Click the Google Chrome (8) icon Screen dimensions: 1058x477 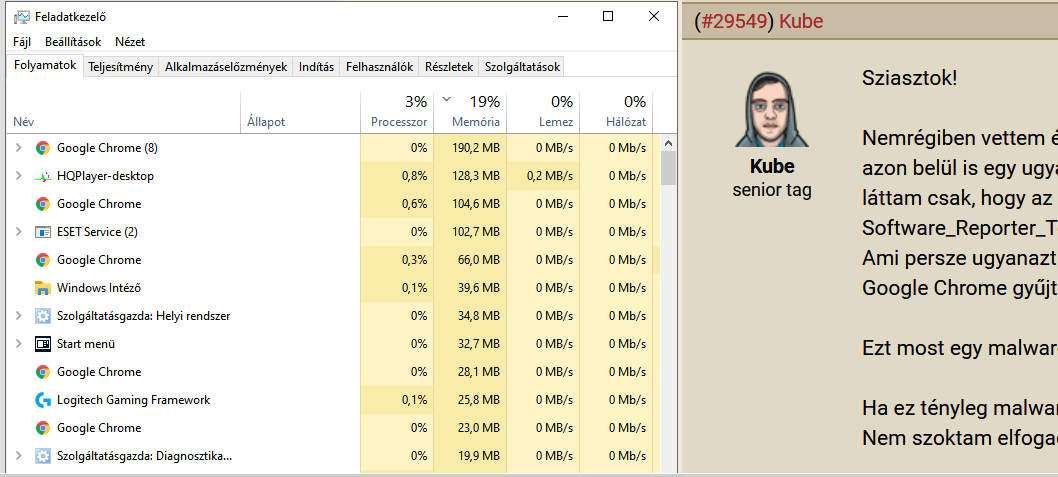(x=43, y=148)
